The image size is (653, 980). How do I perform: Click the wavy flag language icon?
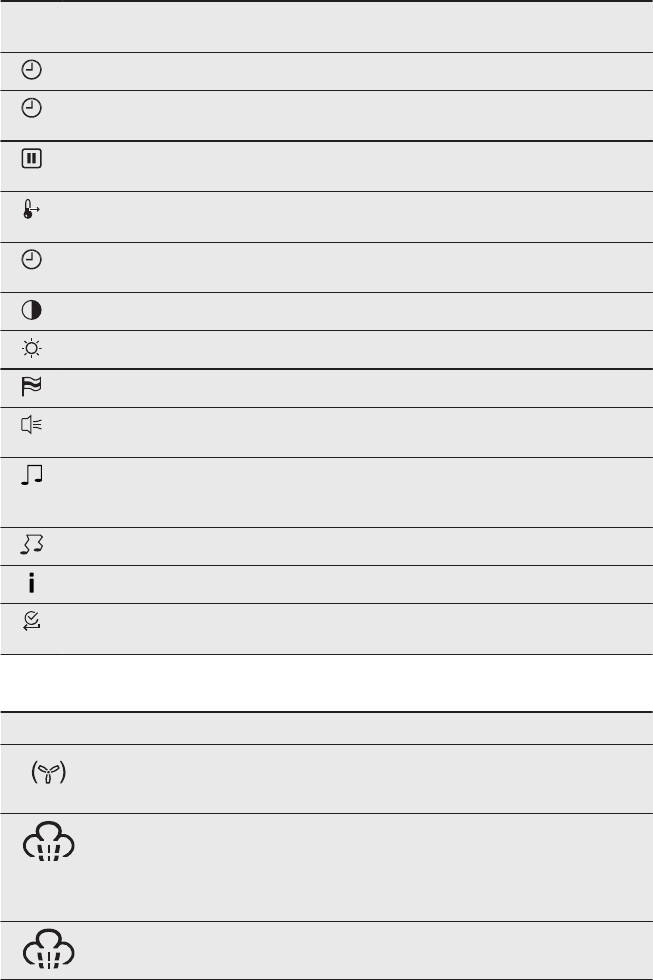30,387
